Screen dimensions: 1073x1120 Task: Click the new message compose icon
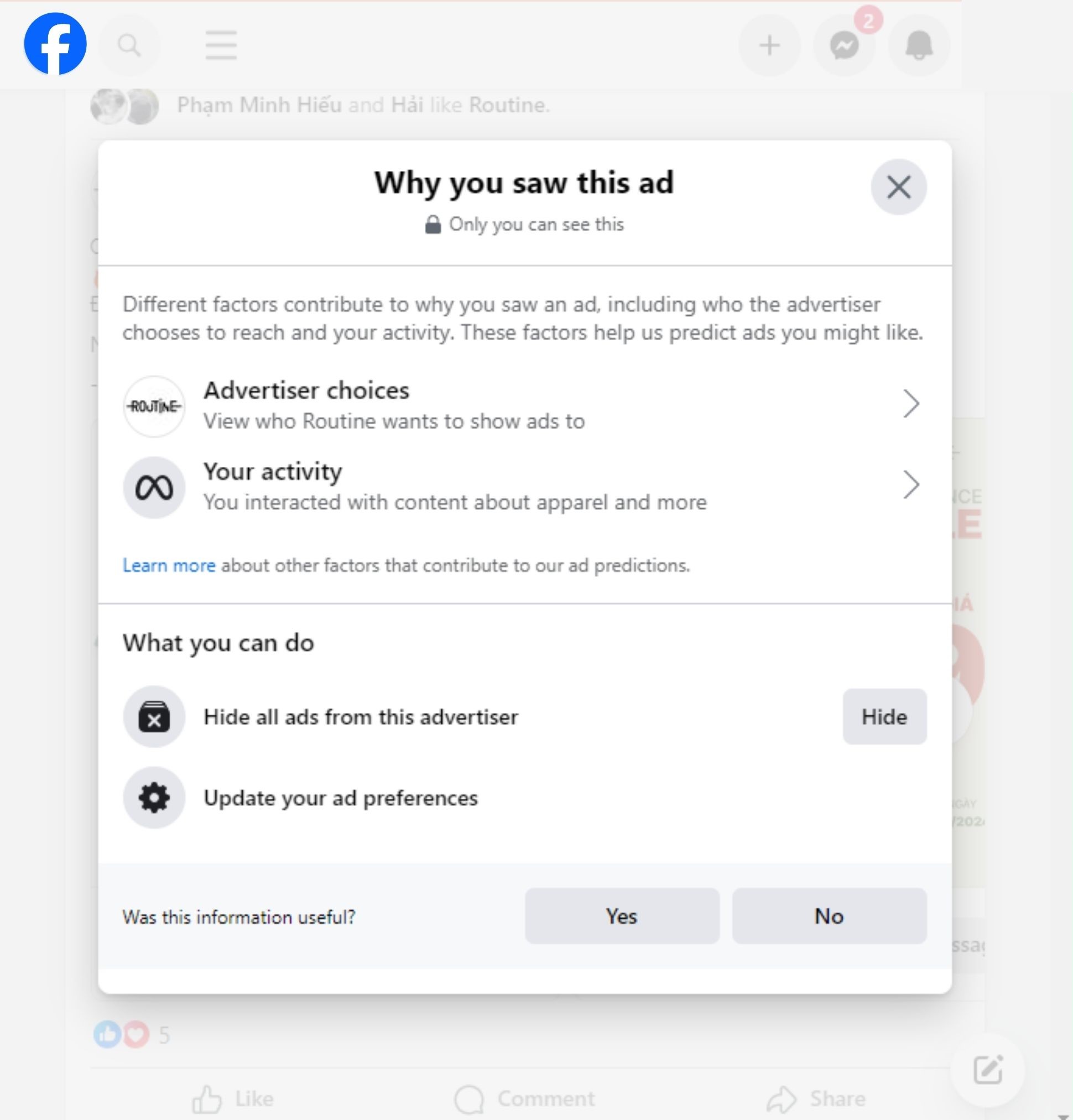point(988,1069)
